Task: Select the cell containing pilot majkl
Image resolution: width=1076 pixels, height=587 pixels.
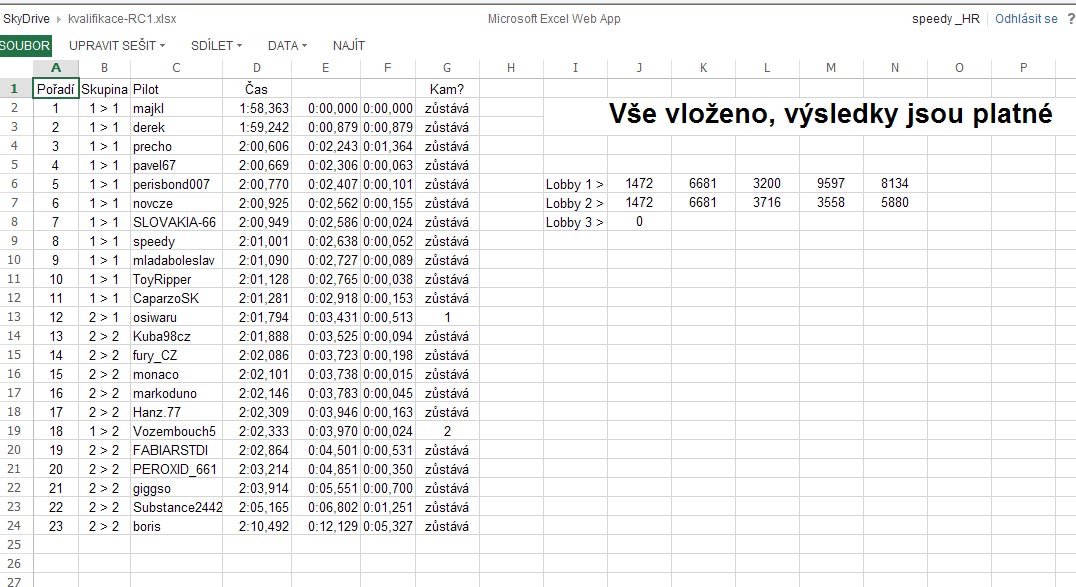Action: (x=176, y=108)
